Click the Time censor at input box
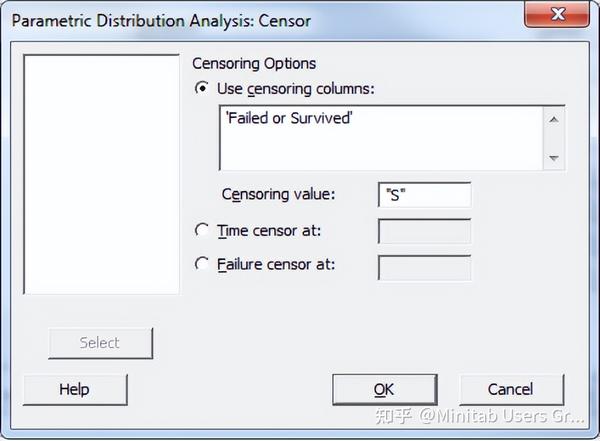Screen dimensions: 600x441 424,231
